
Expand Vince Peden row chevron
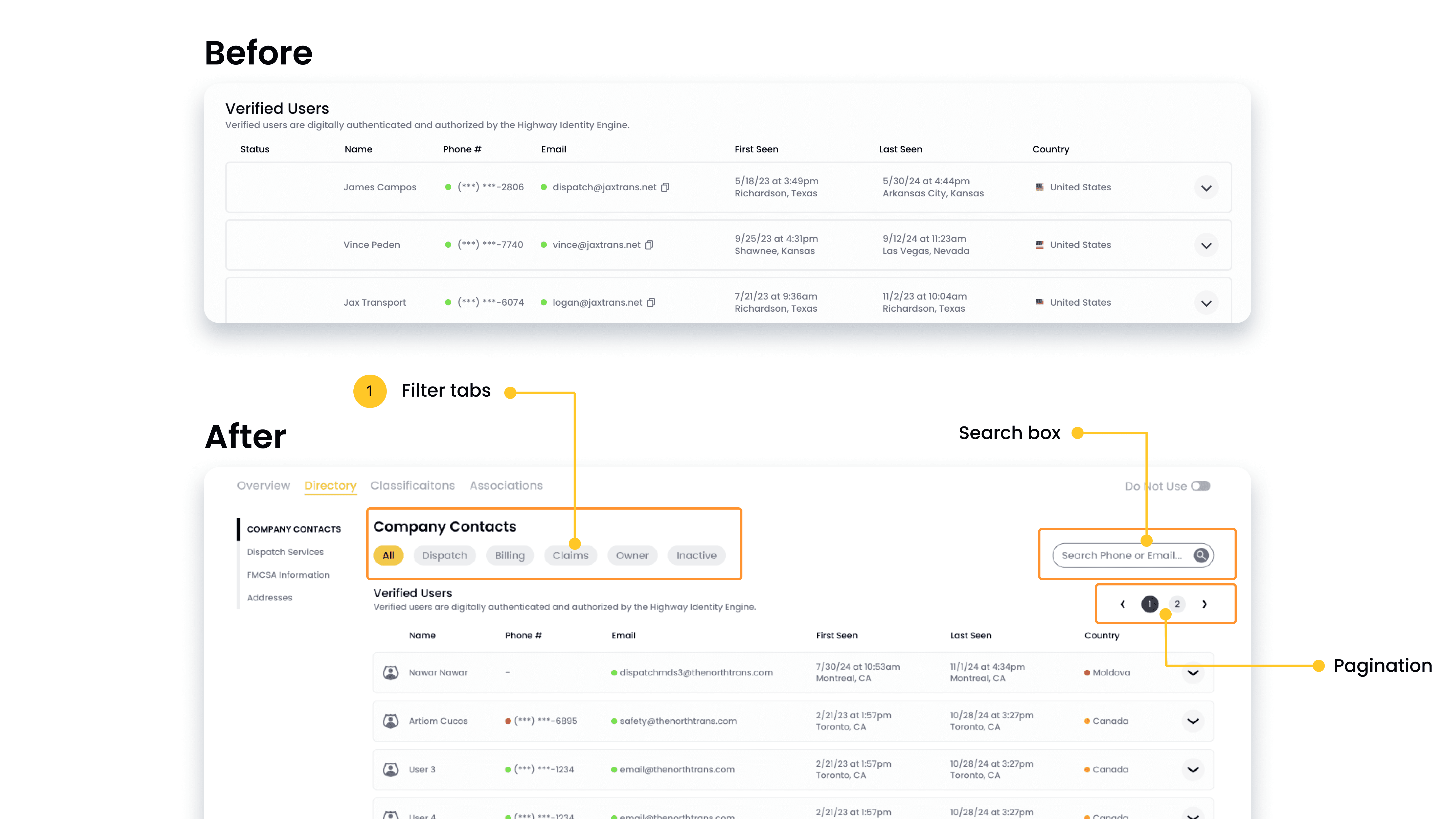[1206, 245]
